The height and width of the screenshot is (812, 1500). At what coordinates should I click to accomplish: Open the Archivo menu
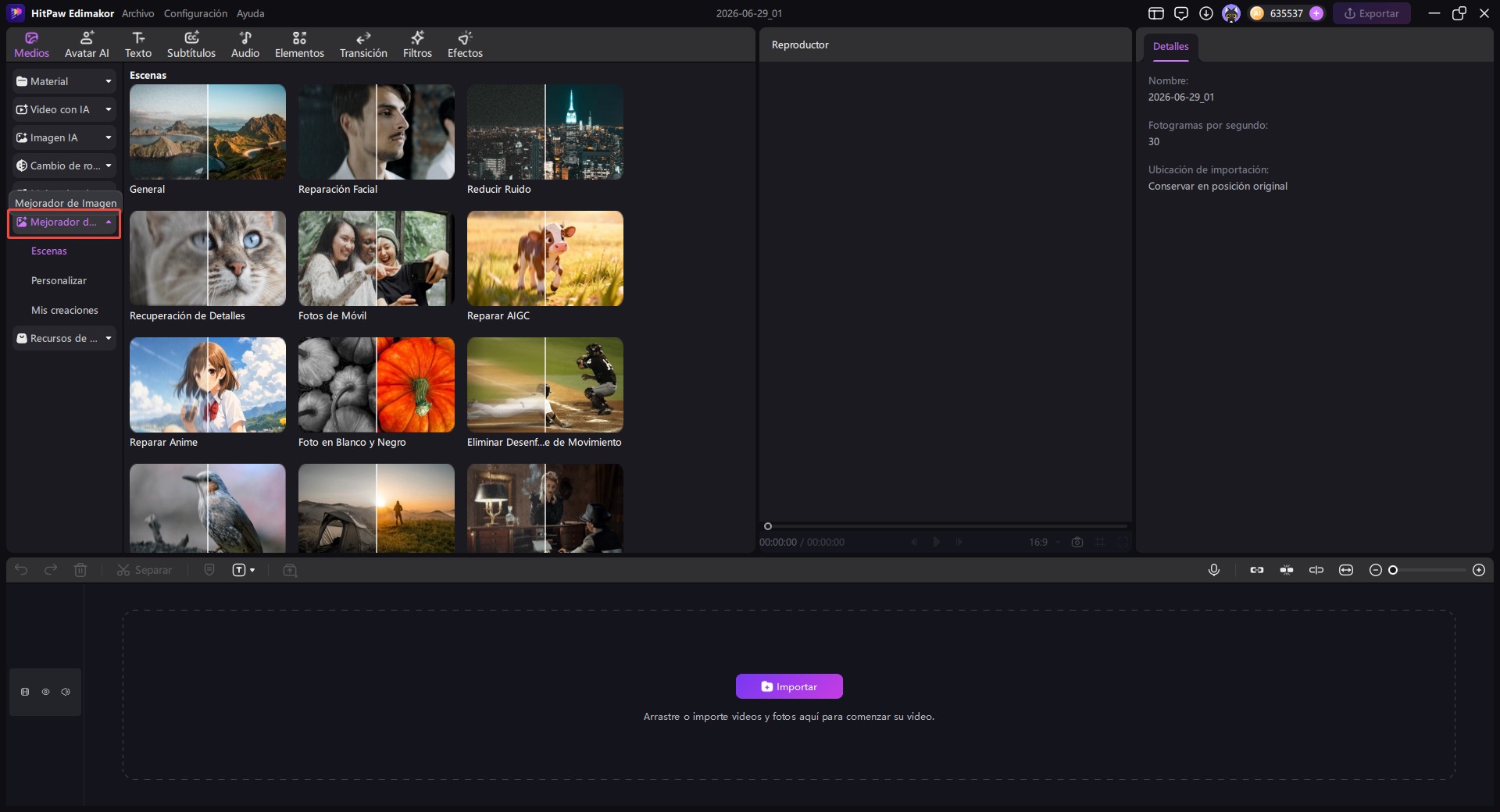(137, 13)
